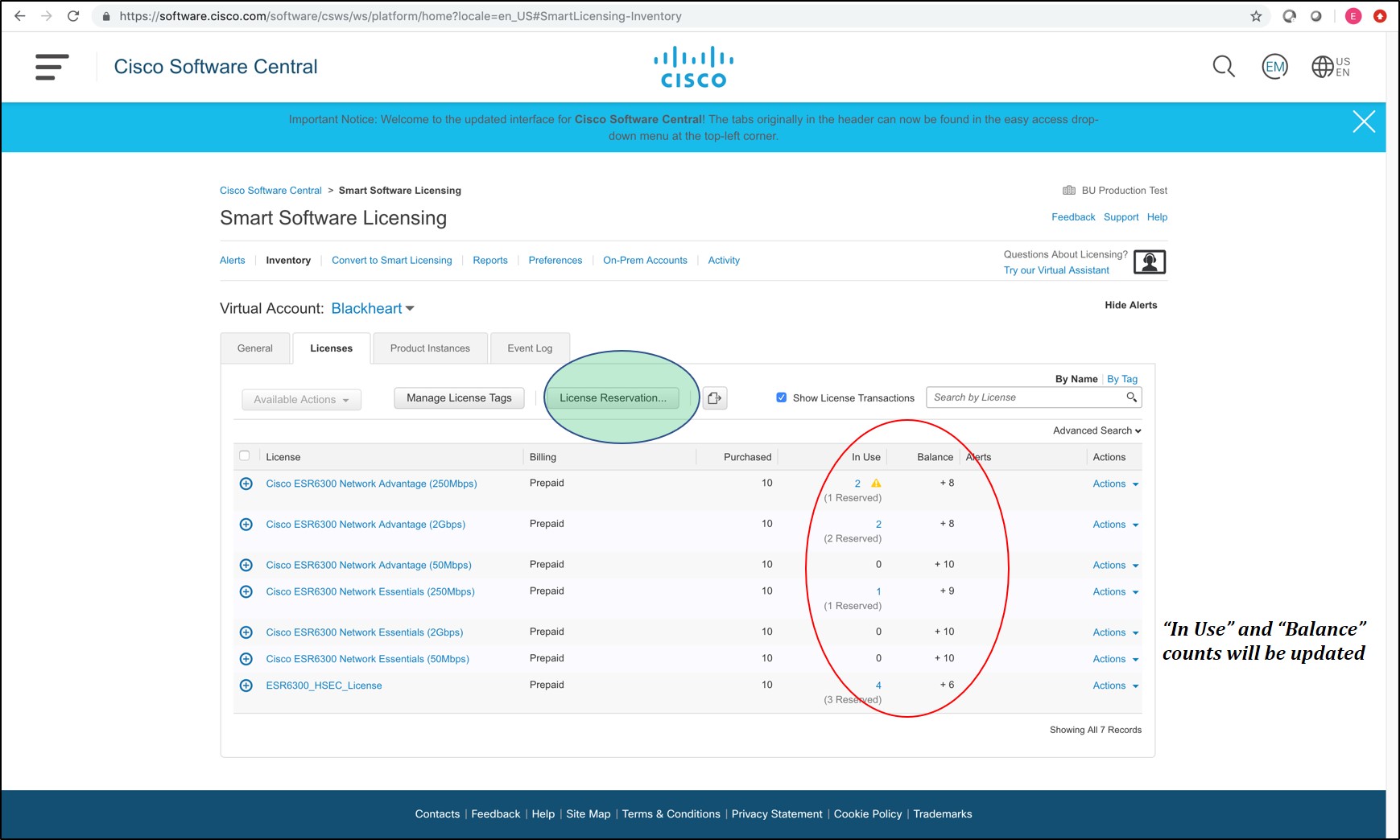Viewport: 1400px width, 840px height.
Task: Toggle Show License Transactions checkbox
Action: [781, 397]
